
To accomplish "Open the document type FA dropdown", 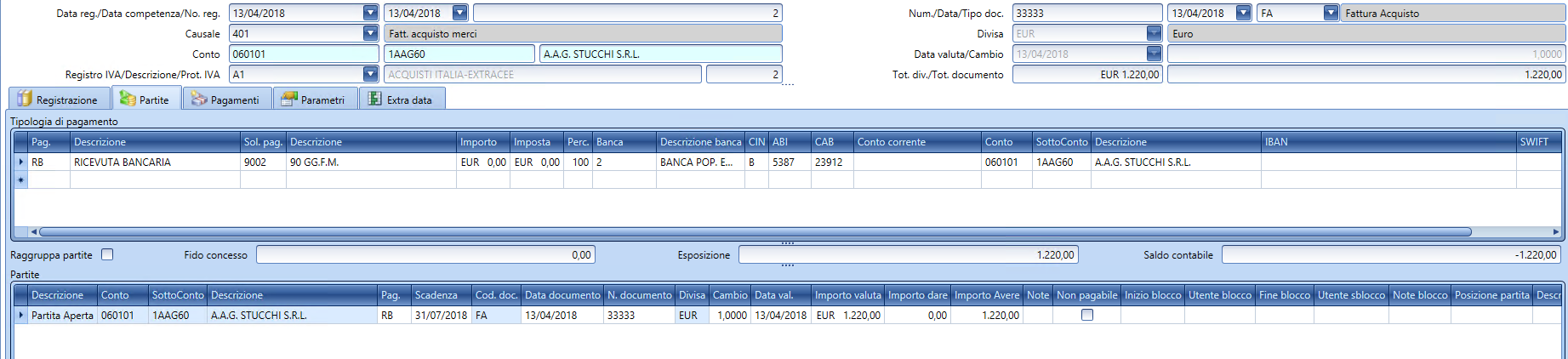I will tap(1331, 13).
